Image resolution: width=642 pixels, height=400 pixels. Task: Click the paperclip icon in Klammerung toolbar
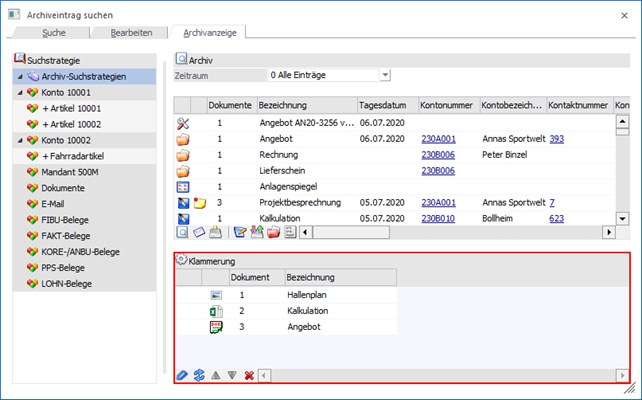182,376
